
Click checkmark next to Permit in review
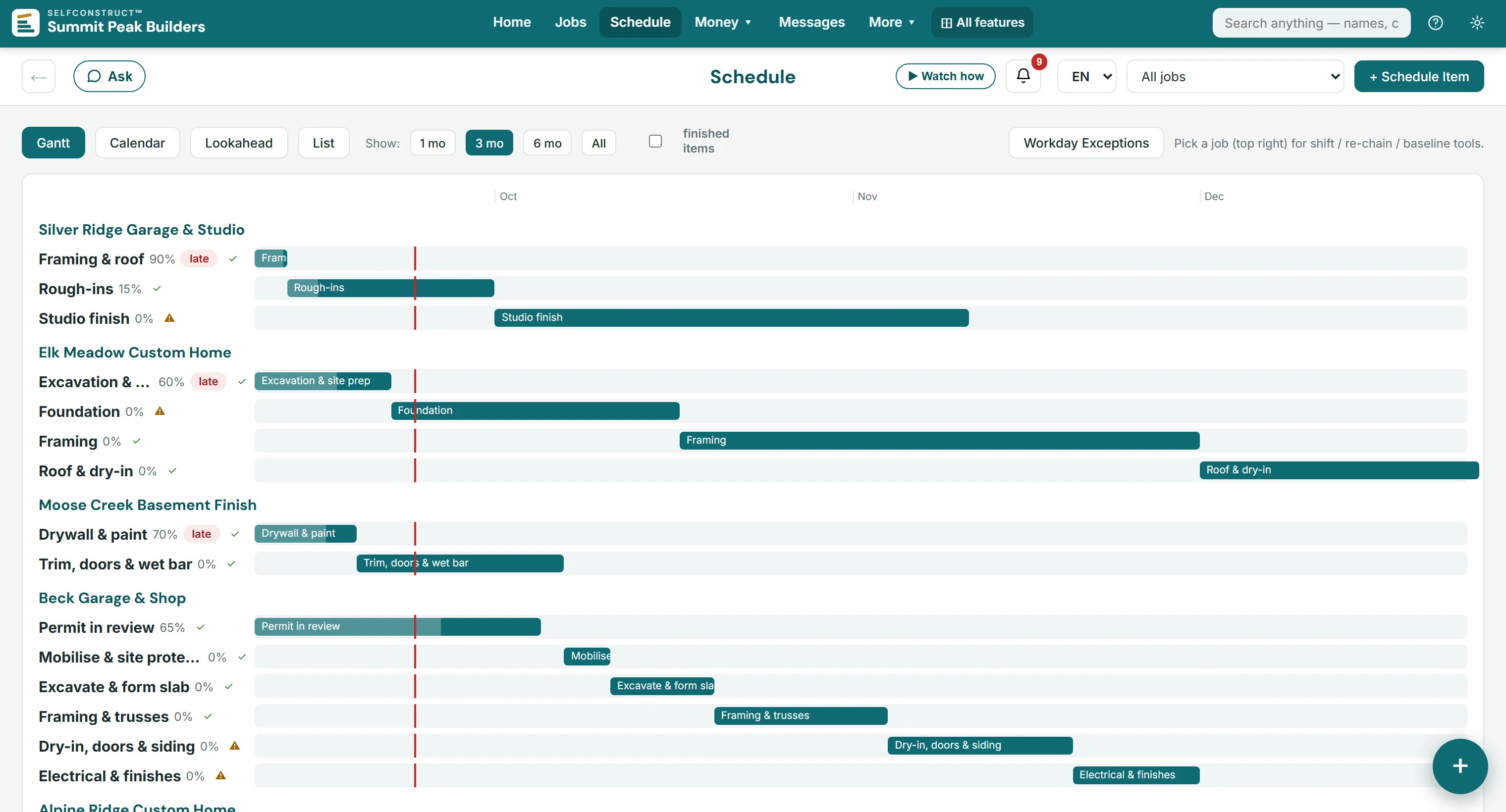[201, 627]
